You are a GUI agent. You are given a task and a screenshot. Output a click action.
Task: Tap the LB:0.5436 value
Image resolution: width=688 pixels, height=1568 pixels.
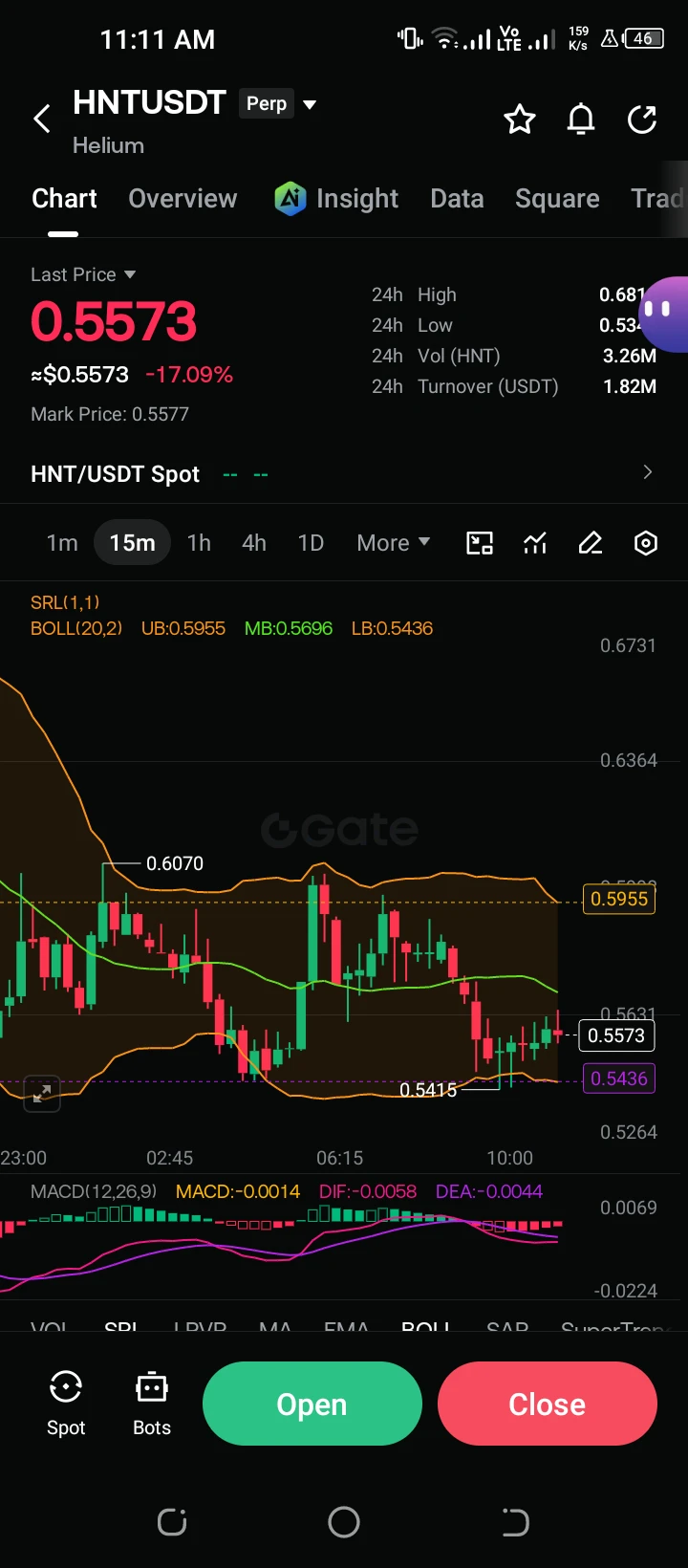click(x=393, y=628)
